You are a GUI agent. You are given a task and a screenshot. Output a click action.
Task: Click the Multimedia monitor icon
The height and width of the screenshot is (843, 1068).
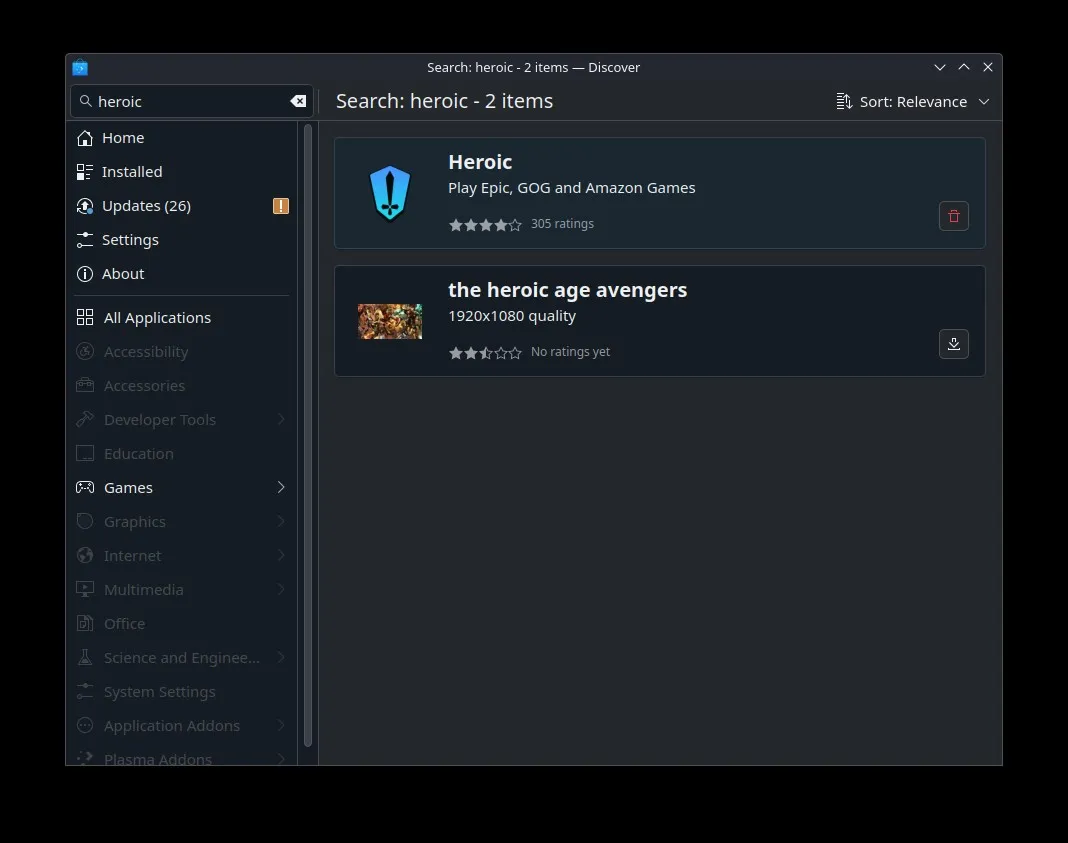pyautogui.click(x=84, y=590)
